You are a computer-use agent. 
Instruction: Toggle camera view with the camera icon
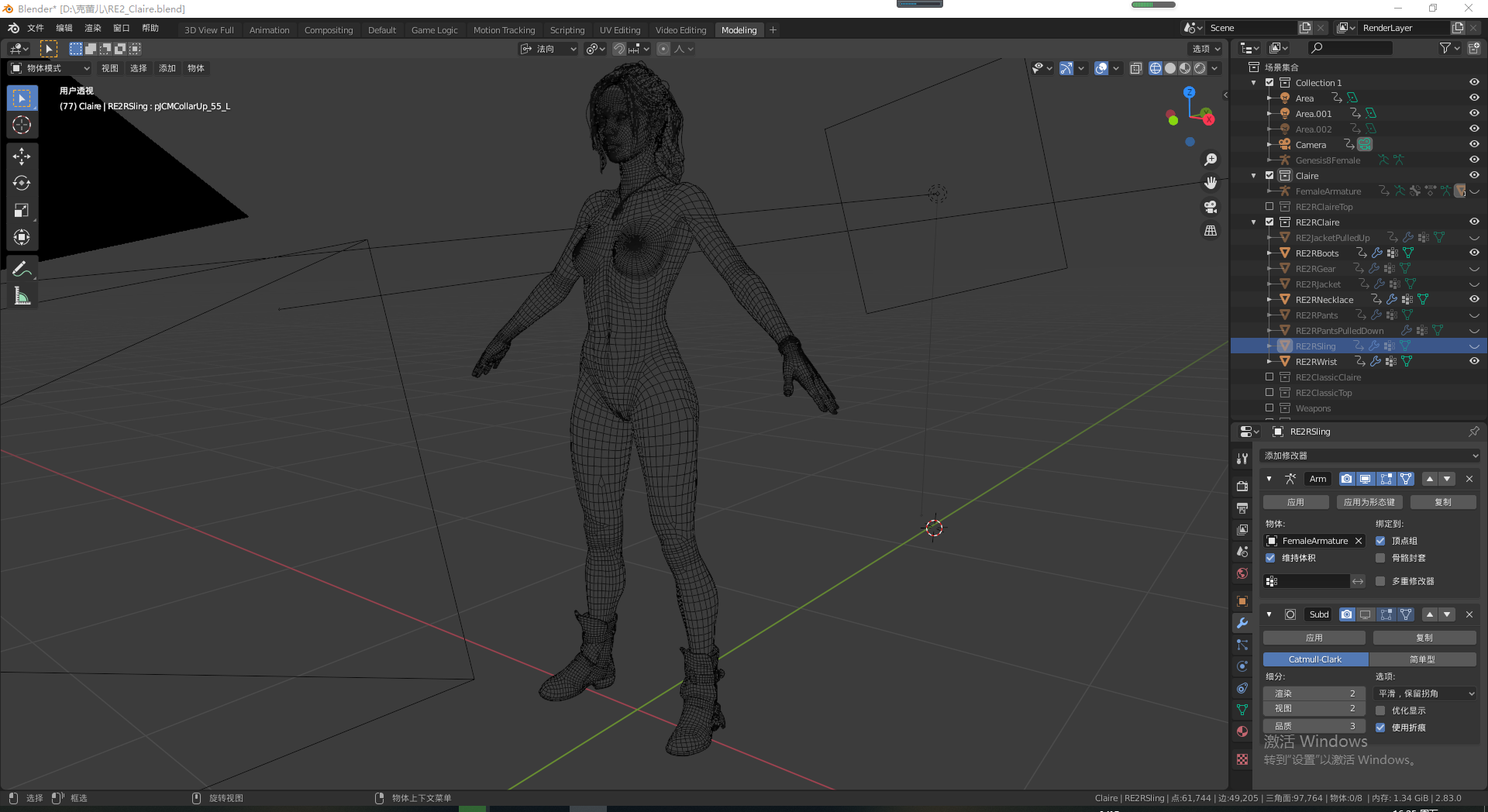pos(1211,207)
